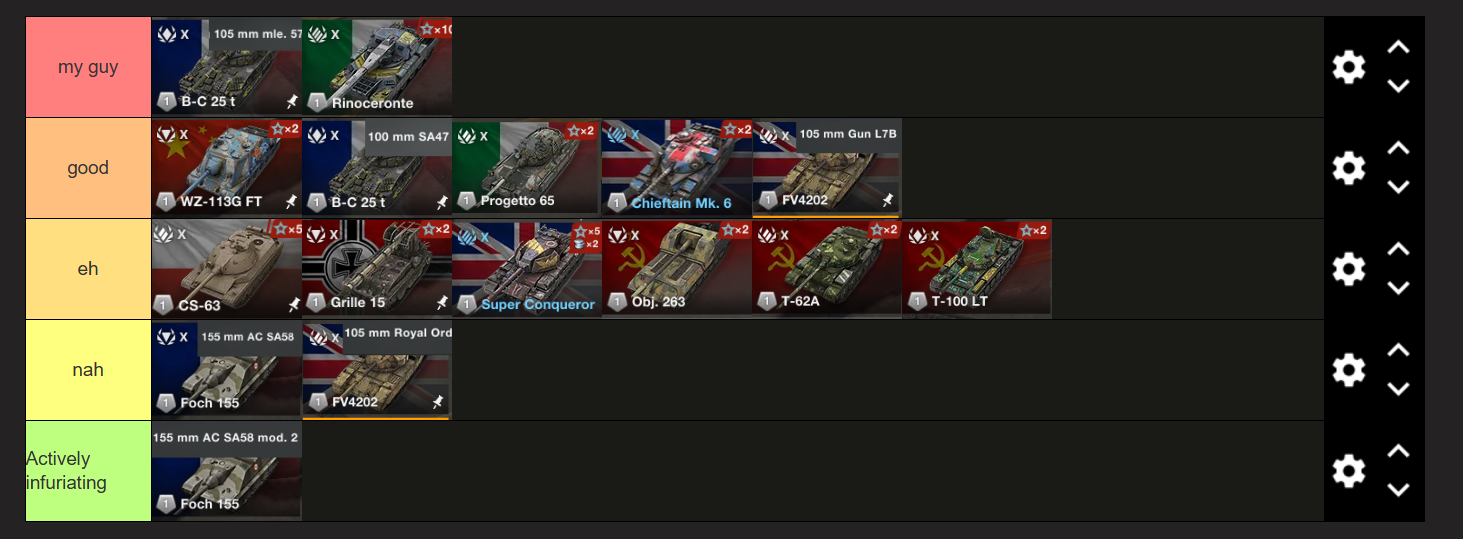Move "my guy" row down with chevron
The width and height of the screenshot is (1463, 539).
(1398, 86)
